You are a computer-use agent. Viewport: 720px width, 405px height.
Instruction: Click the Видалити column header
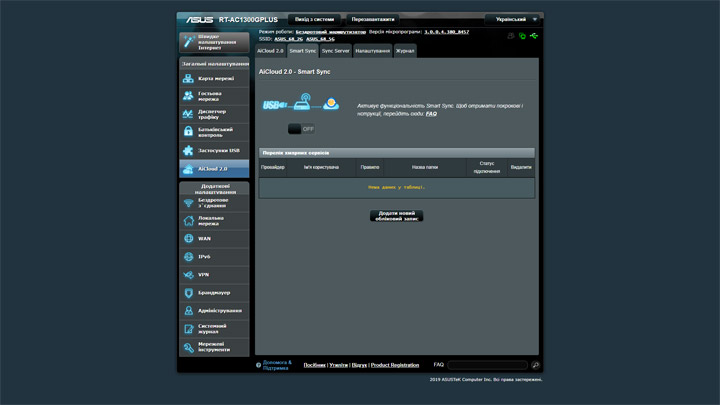(x=521, y=167)
